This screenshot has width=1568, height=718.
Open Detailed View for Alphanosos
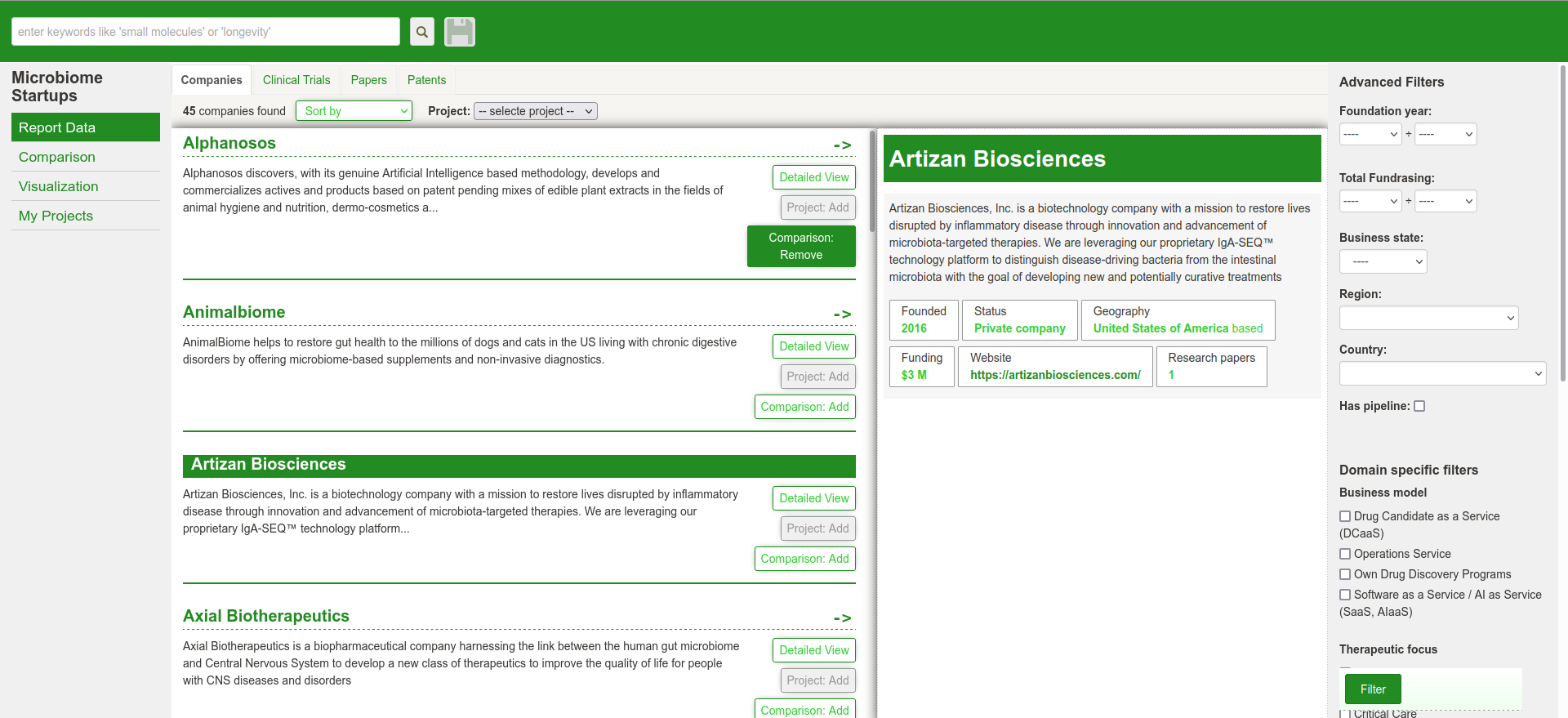tap(814, 177)
